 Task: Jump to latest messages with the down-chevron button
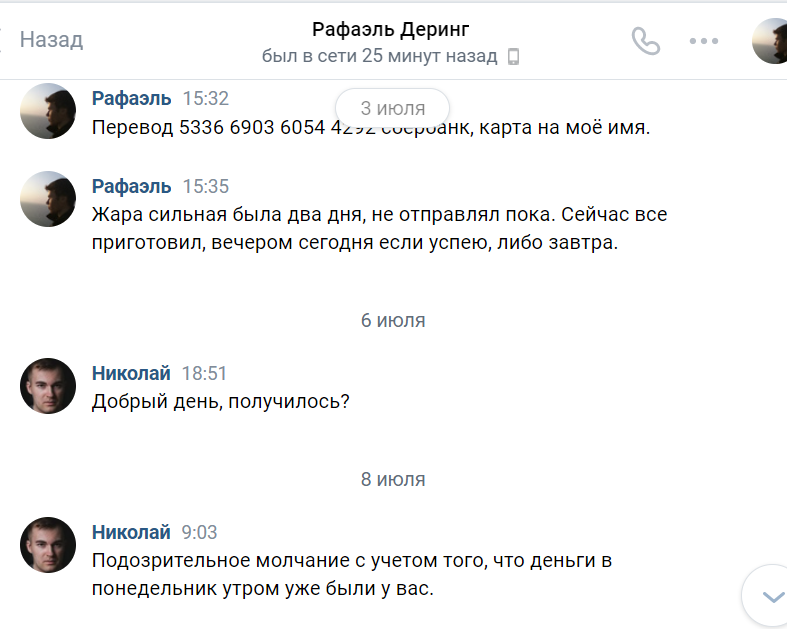click(x=771, y=596)
